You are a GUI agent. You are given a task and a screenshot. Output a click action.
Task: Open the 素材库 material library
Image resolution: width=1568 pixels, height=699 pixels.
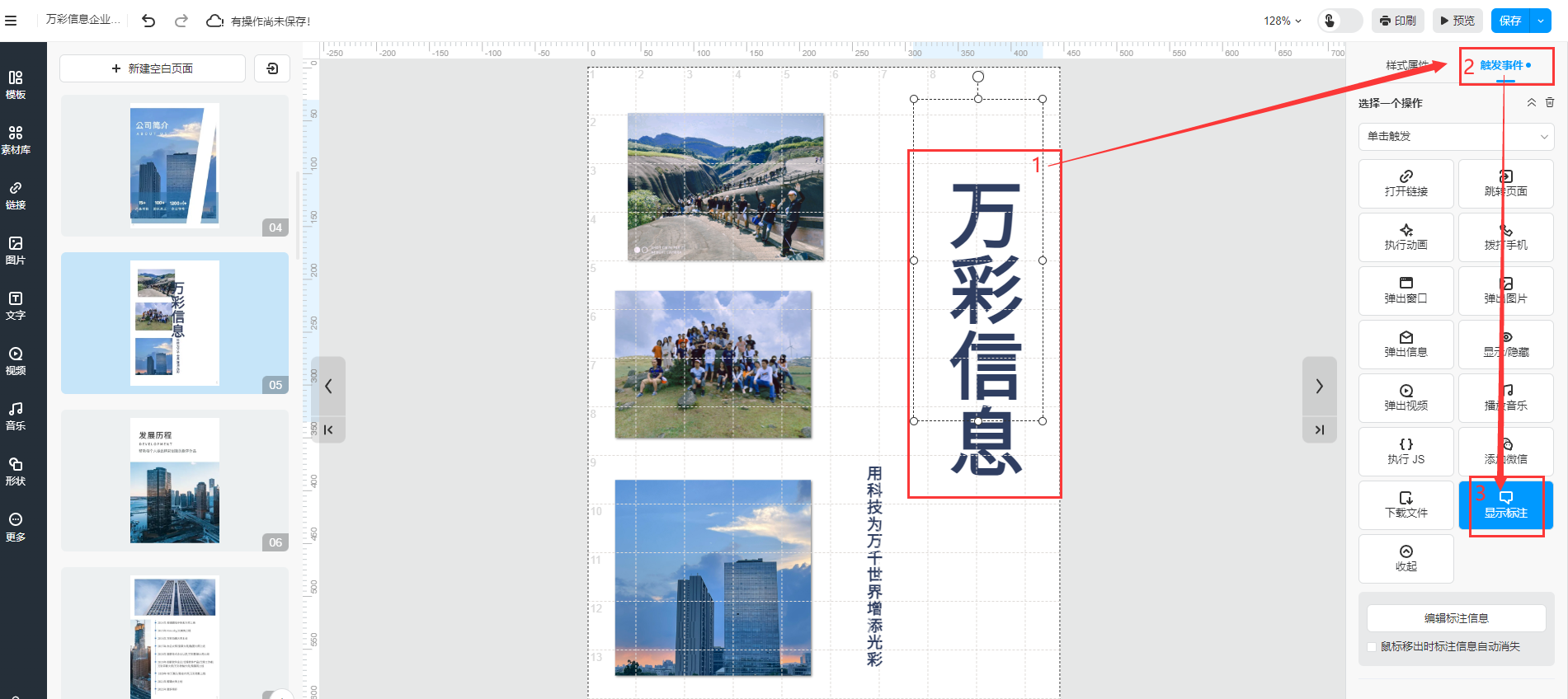(x=16, y=139)
